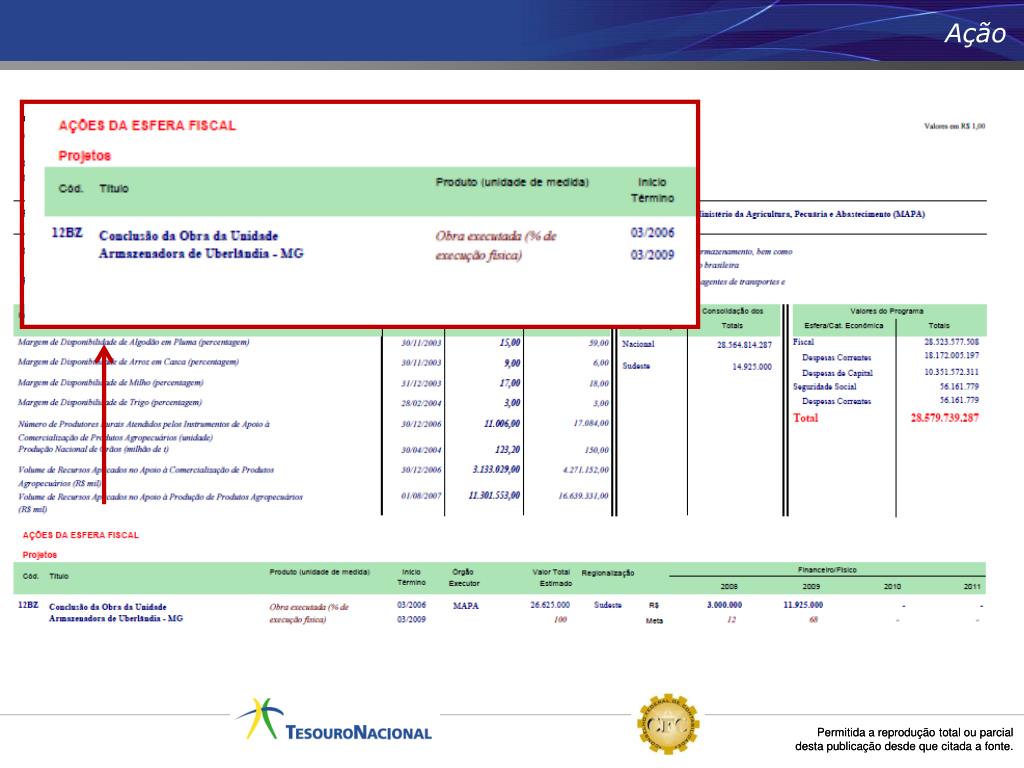Select the Nacional total '28.564.814.287'

[744, 345]
